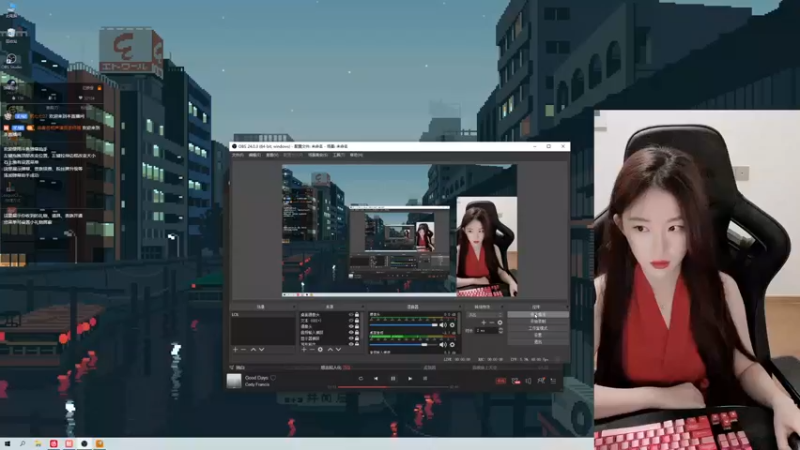
Task: Click the mixer panel vertical scrollbar
Action: 460,323
